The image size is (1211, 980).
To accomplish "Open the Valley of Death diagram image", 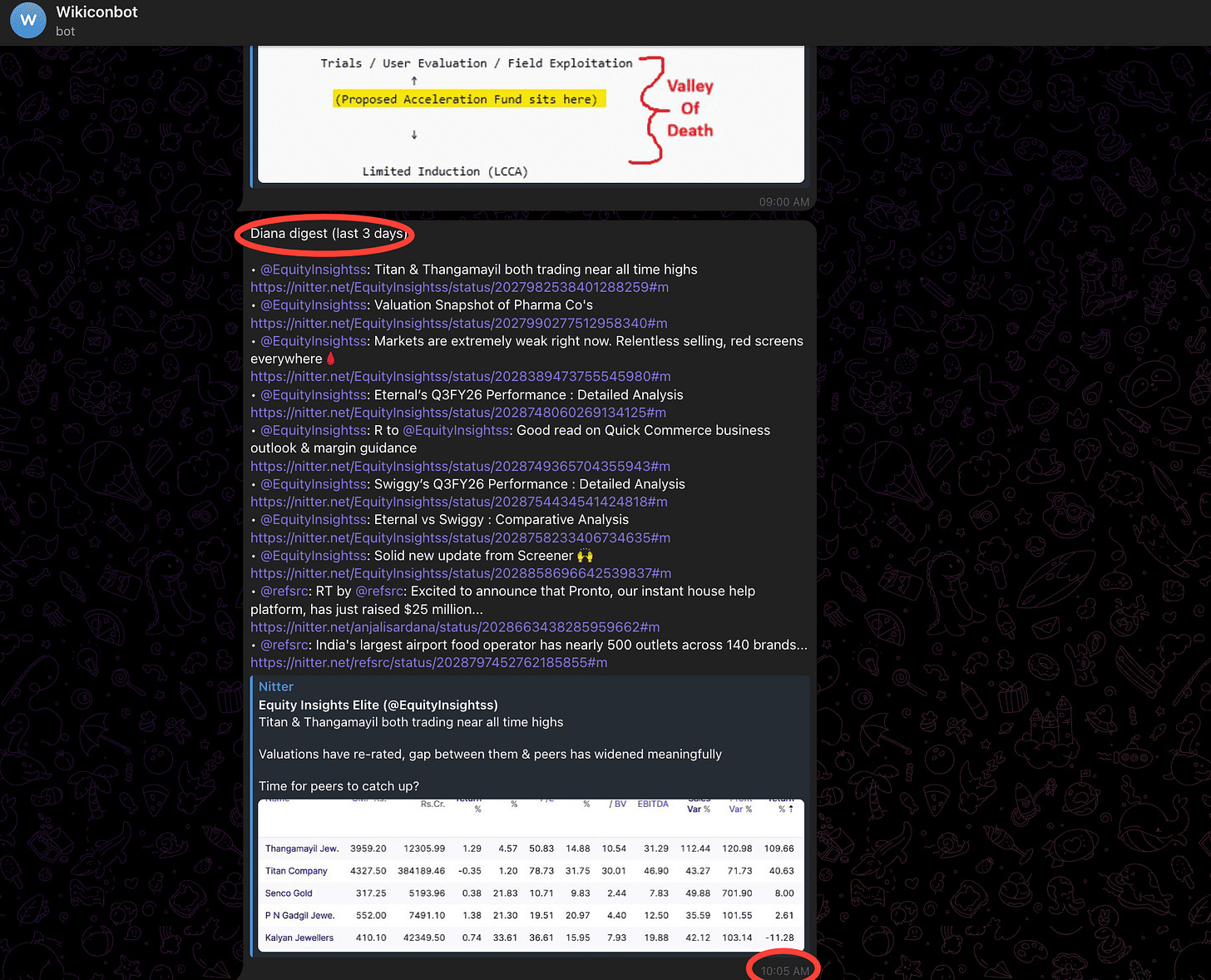I will point(531,114).
